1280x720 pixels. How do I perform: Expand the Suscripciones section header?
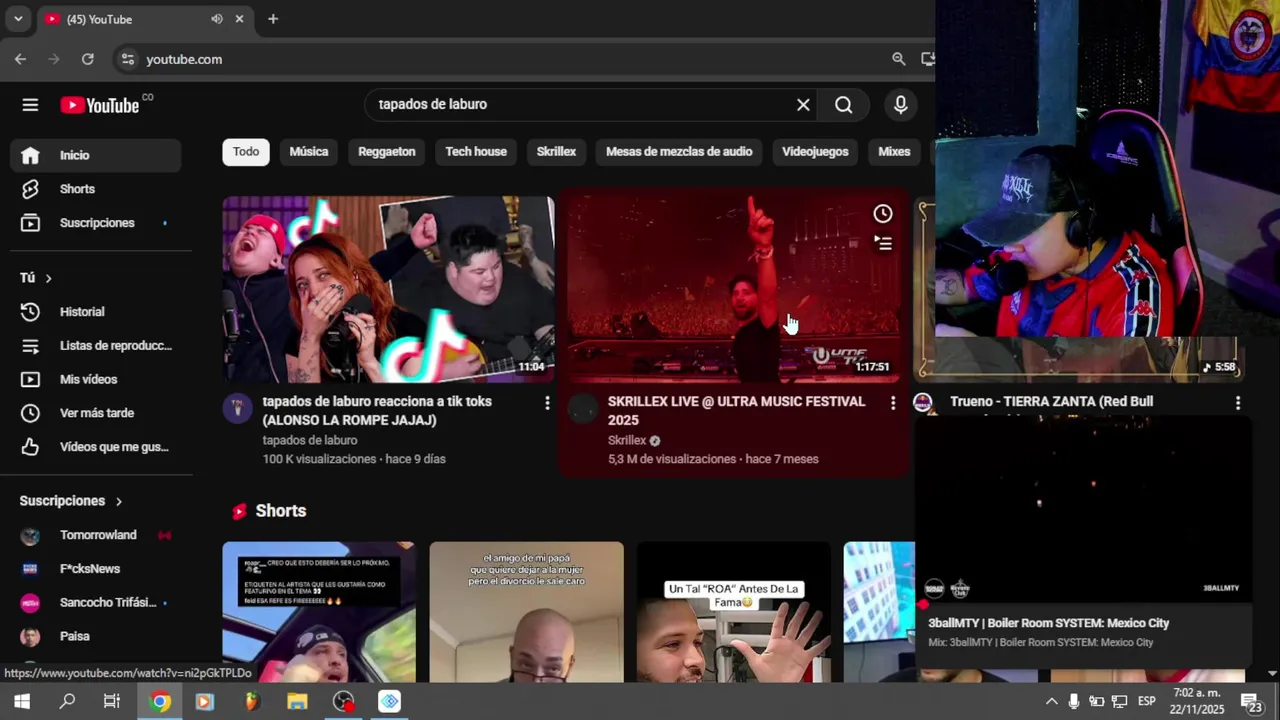point(71,501)
